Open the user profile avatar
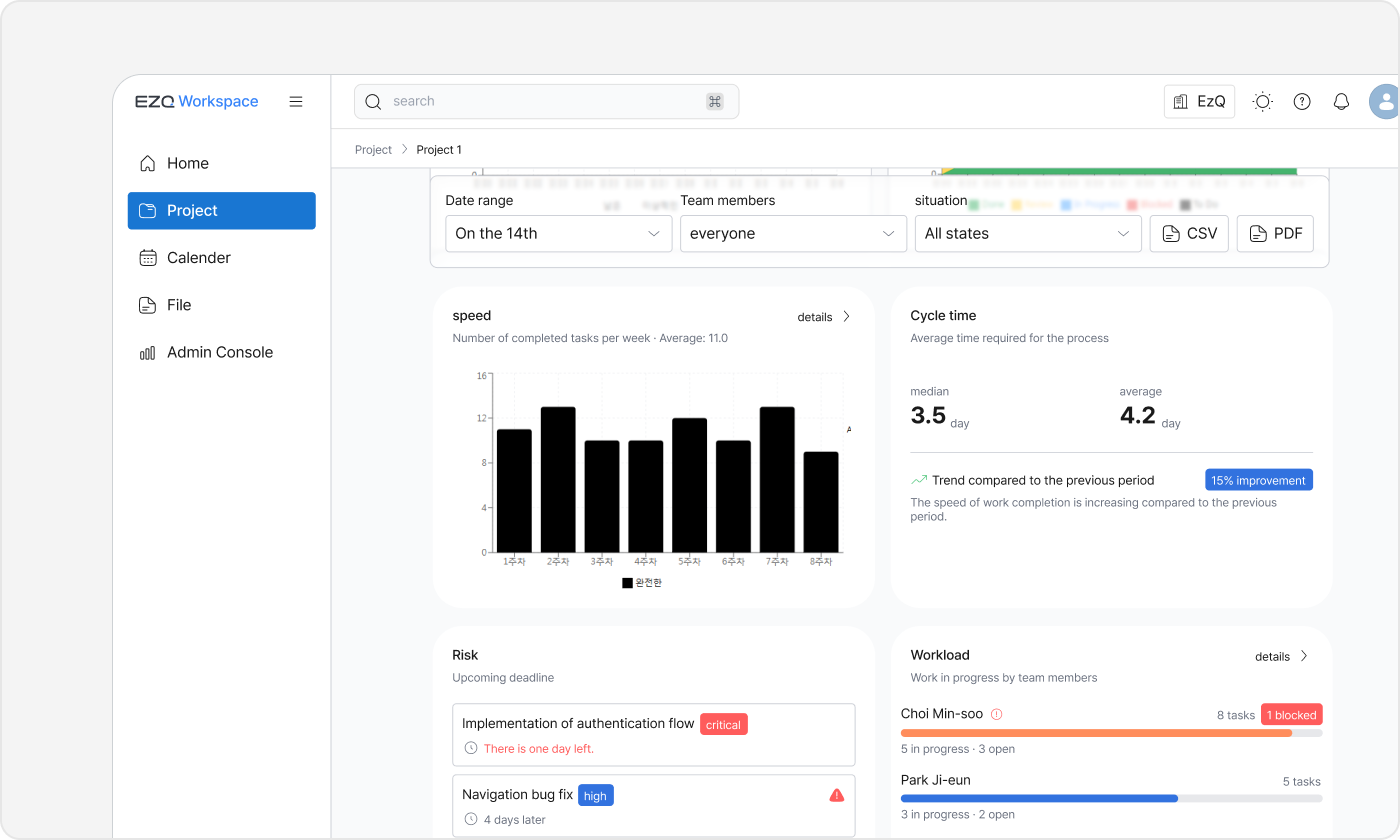The image size is (1400, 840). tap(1385, 101)
